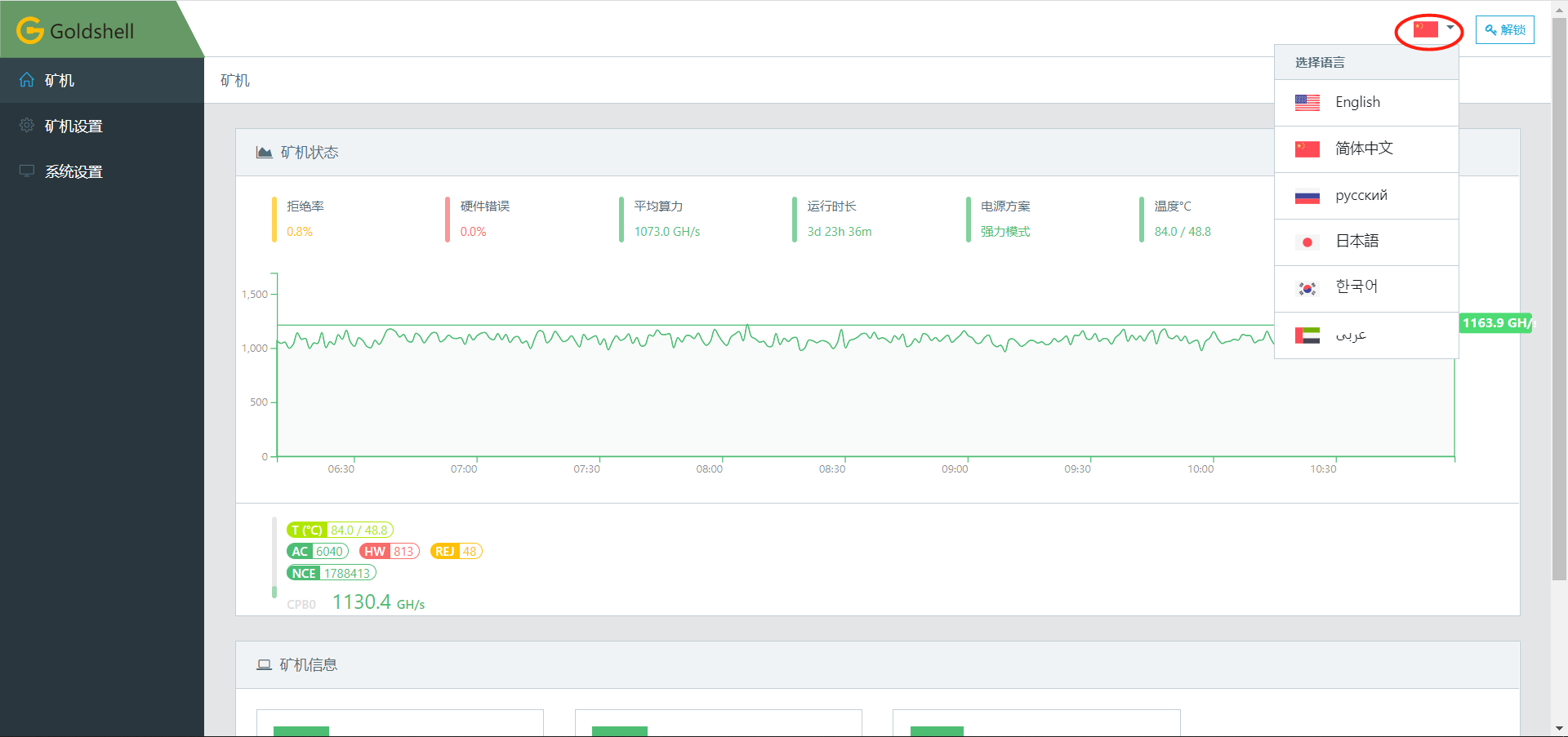Click the laptop icon near 矿机信息
The image size is (1568, 737).
[x=264, y=665]
